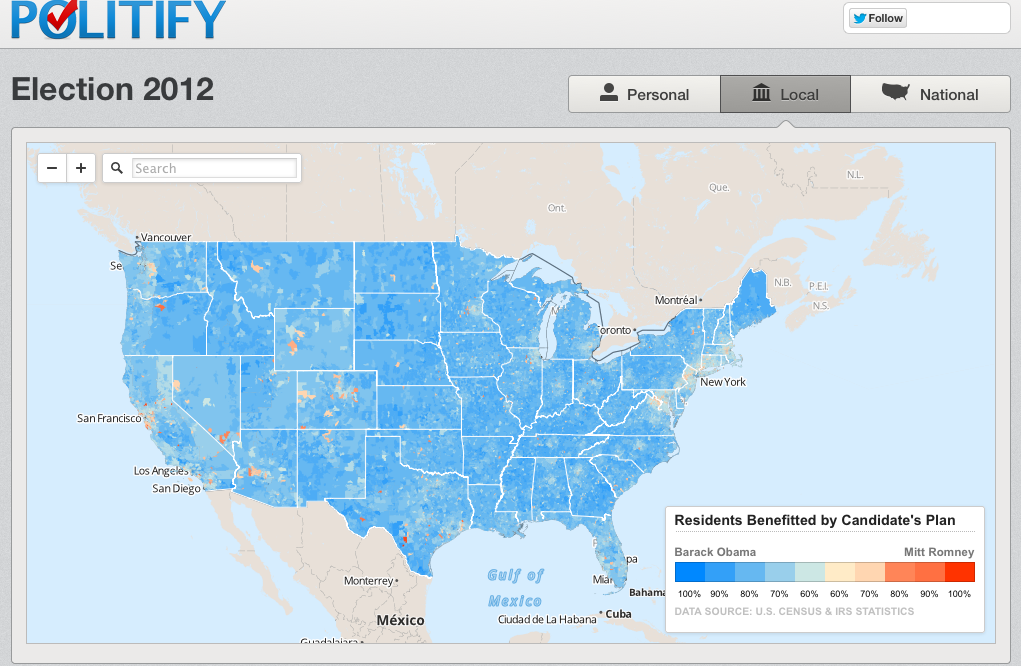Click the Twitter bird icon
This screenshot has width=1021, height=666.
(x=859, y=18)
